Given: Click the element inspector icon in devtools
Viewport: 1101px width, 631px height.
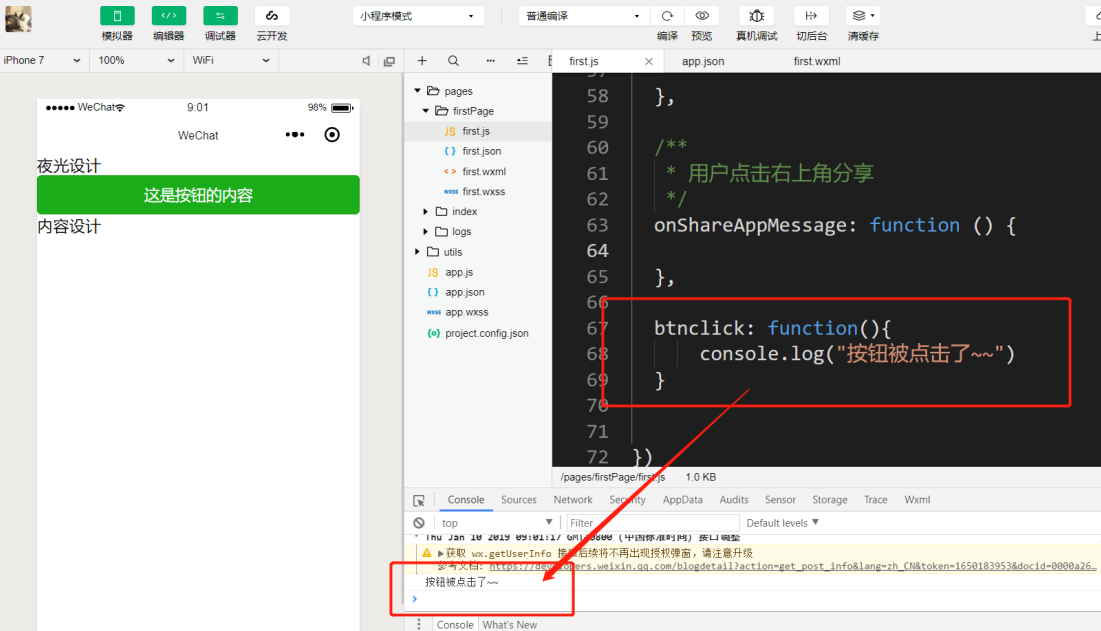Looking at the screenshot, I should point(419,500).
